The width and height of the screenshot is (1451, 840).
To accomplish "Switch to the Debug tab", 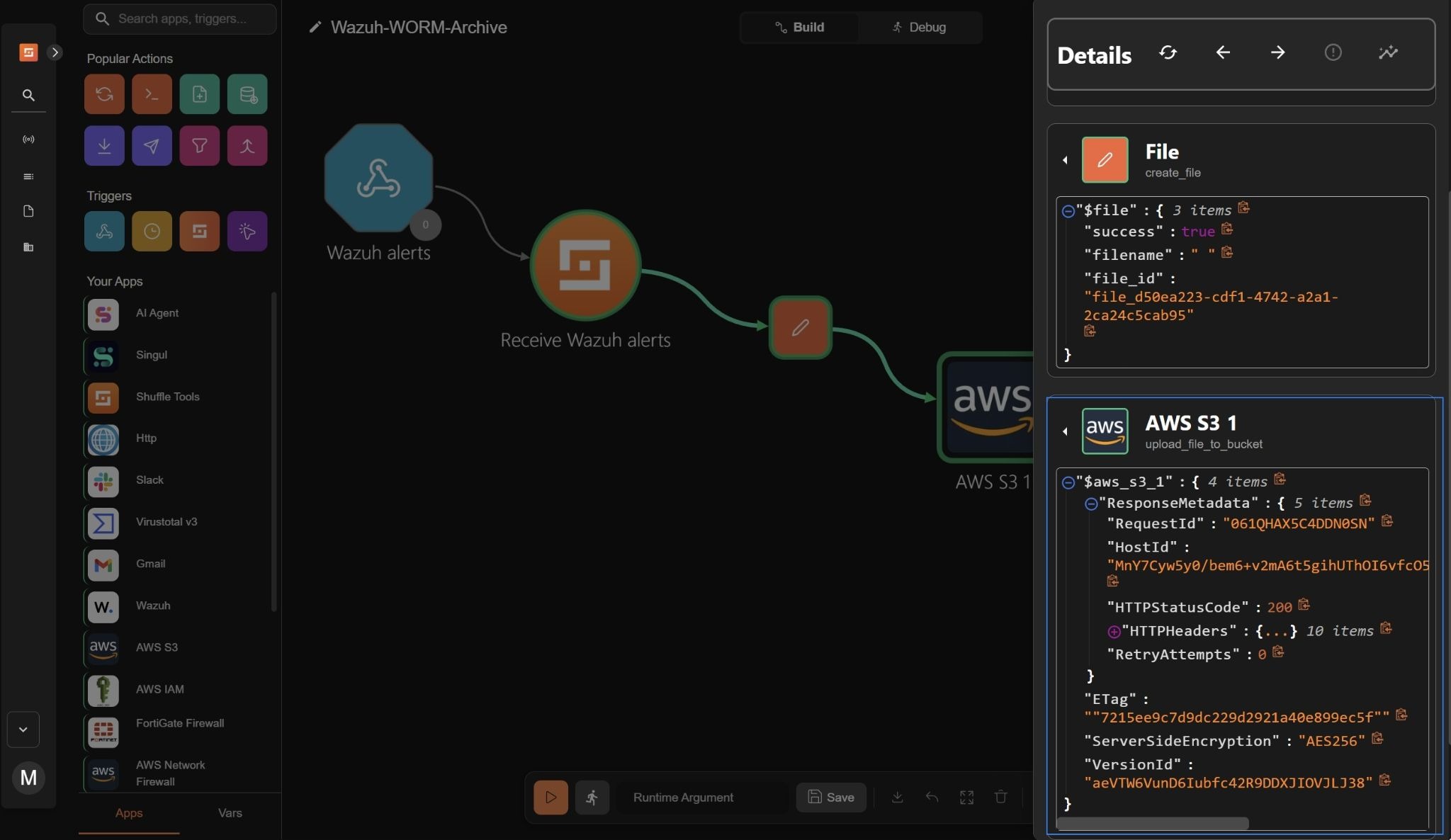I will 919,27.
